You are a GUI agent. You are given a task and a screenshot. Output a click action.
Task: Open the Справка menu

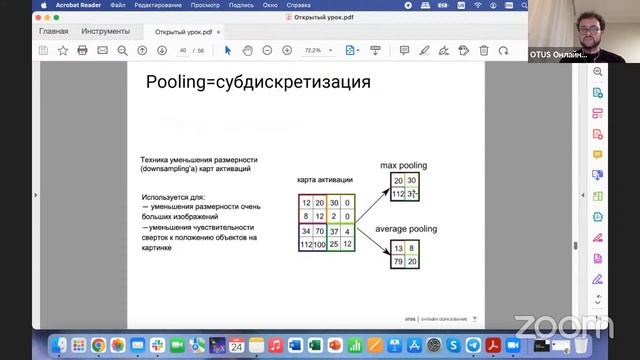click(x=298, y=5)
